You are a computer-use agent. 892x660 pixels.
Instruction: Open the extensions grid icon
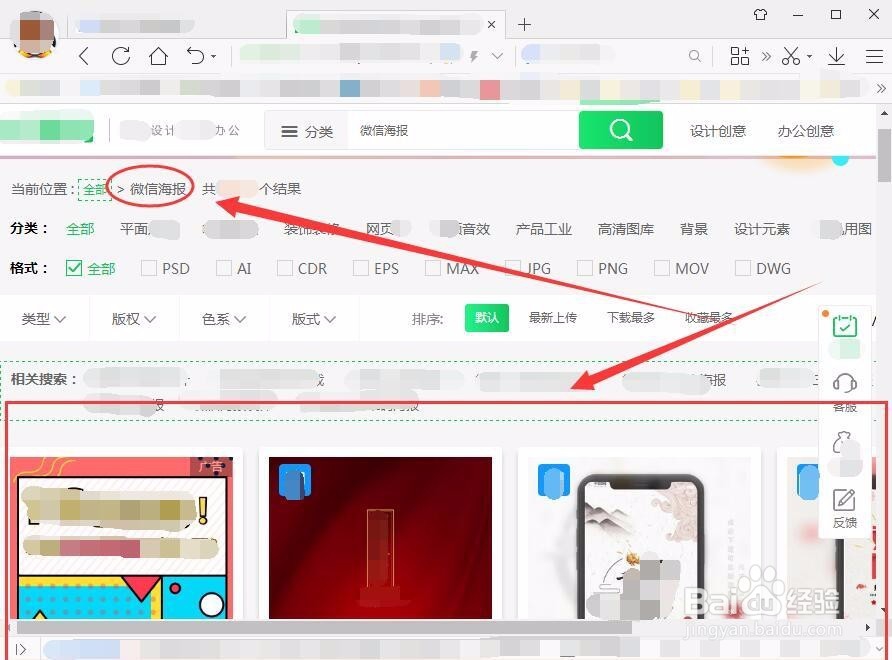740,56
